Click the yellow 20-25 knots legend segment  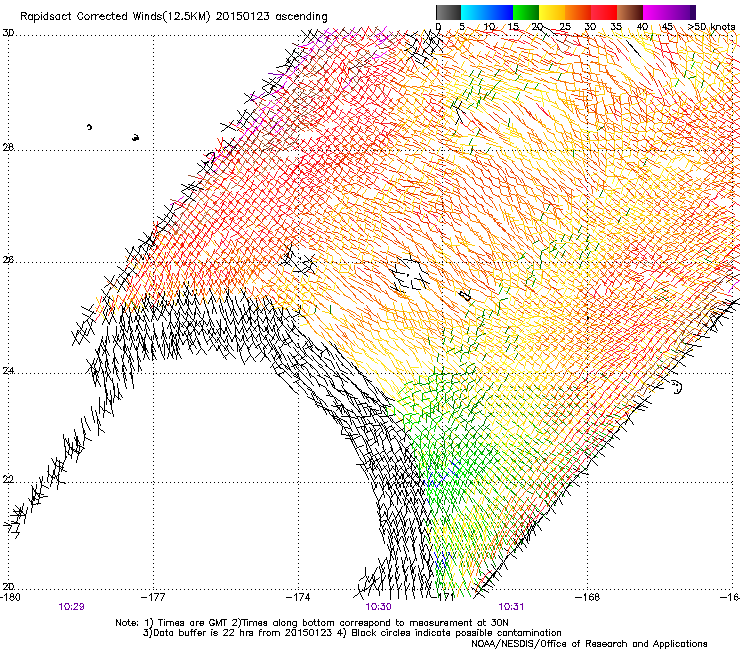click(x=552, y=12)
